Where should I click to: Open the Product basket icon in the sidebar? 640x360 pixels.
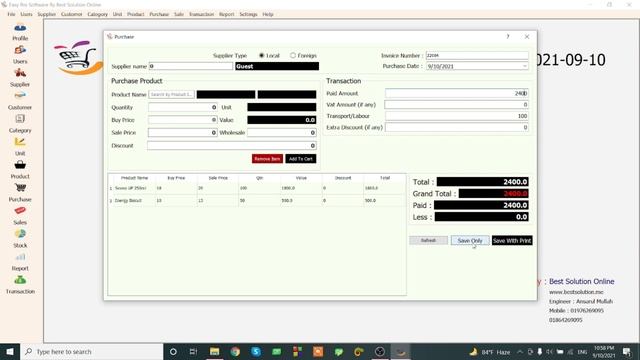(20, 165)
